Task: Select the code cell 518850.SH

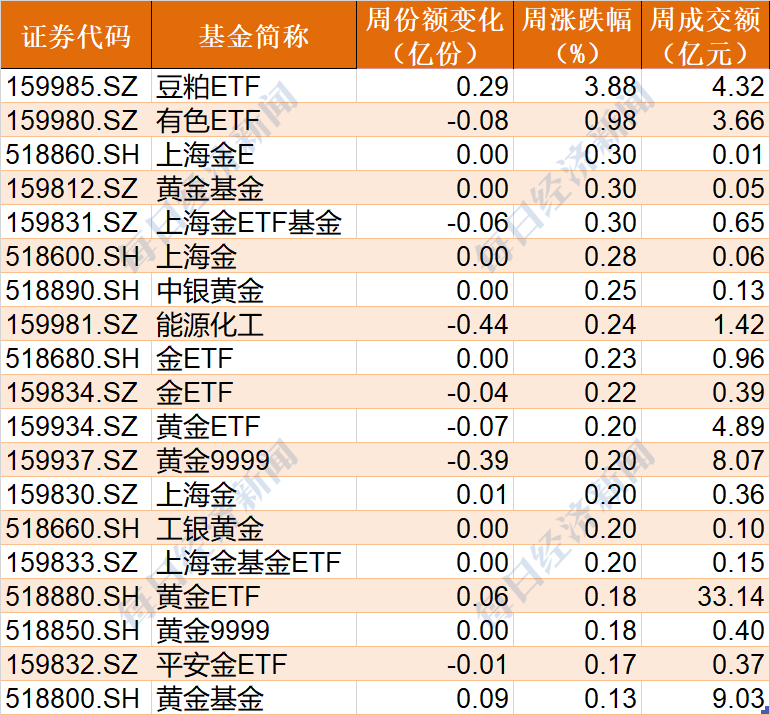Action: (x=76, y=630)
